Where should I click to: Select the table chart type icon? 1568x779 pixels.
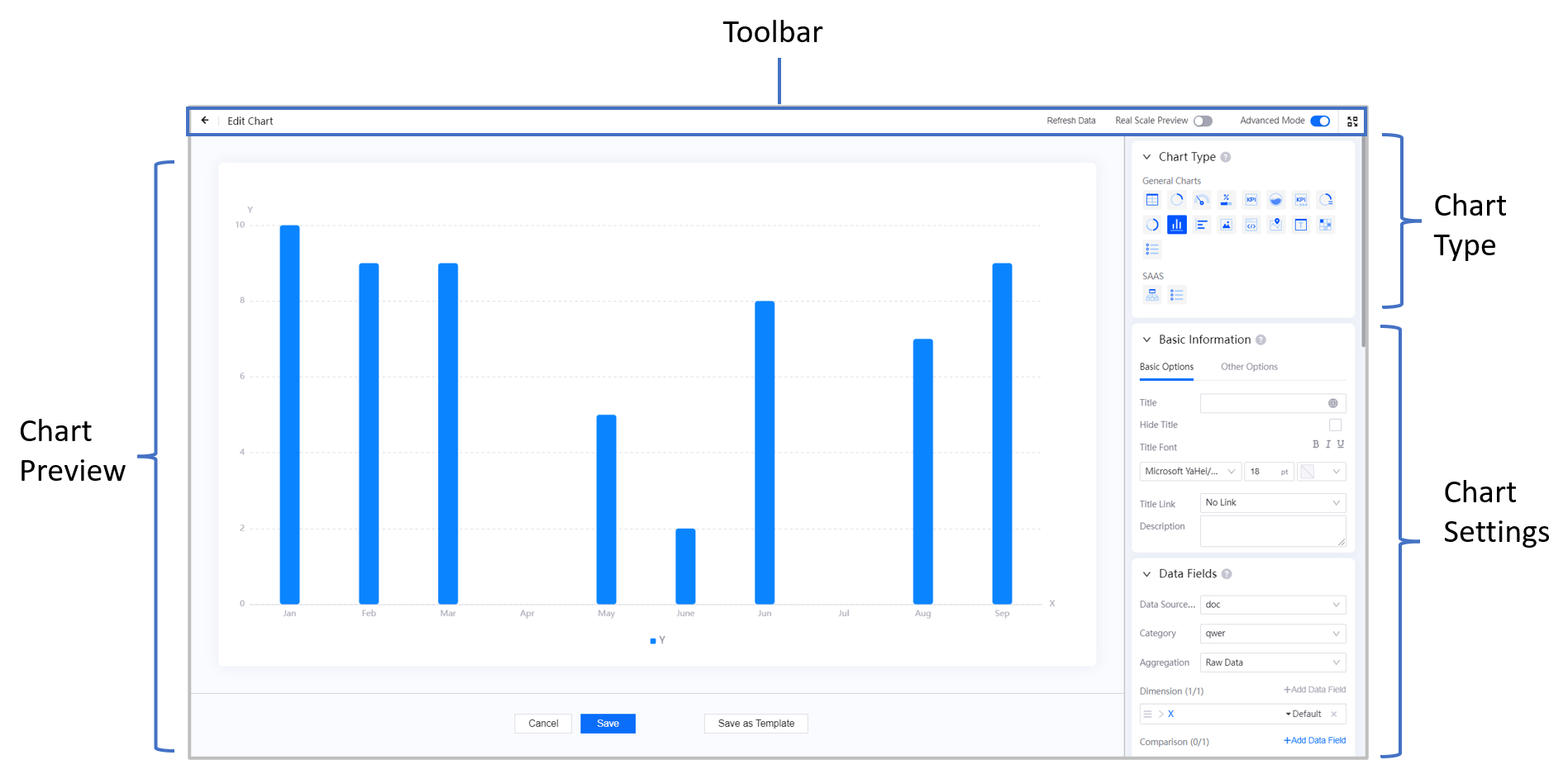1151,200
